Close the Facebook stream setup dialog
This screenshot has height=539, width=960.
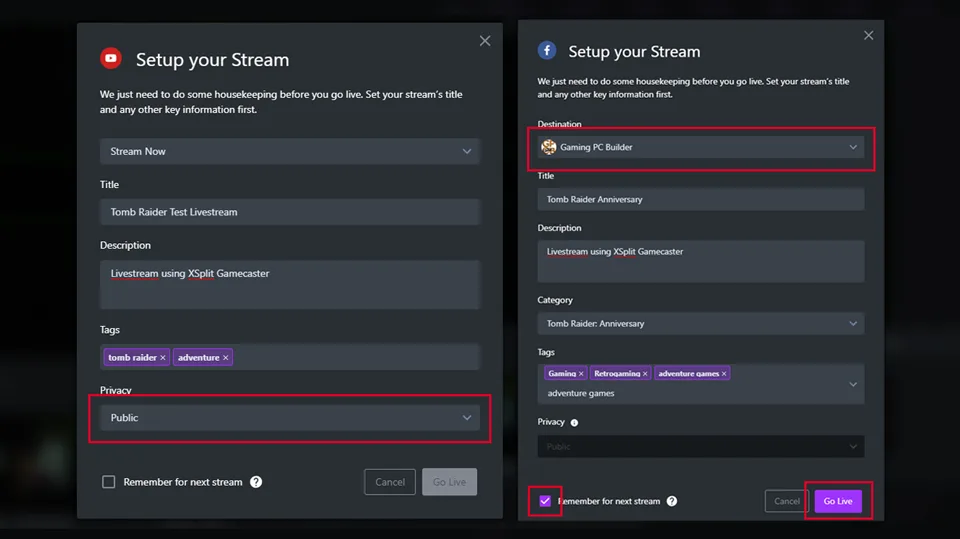tap(868, 36)
